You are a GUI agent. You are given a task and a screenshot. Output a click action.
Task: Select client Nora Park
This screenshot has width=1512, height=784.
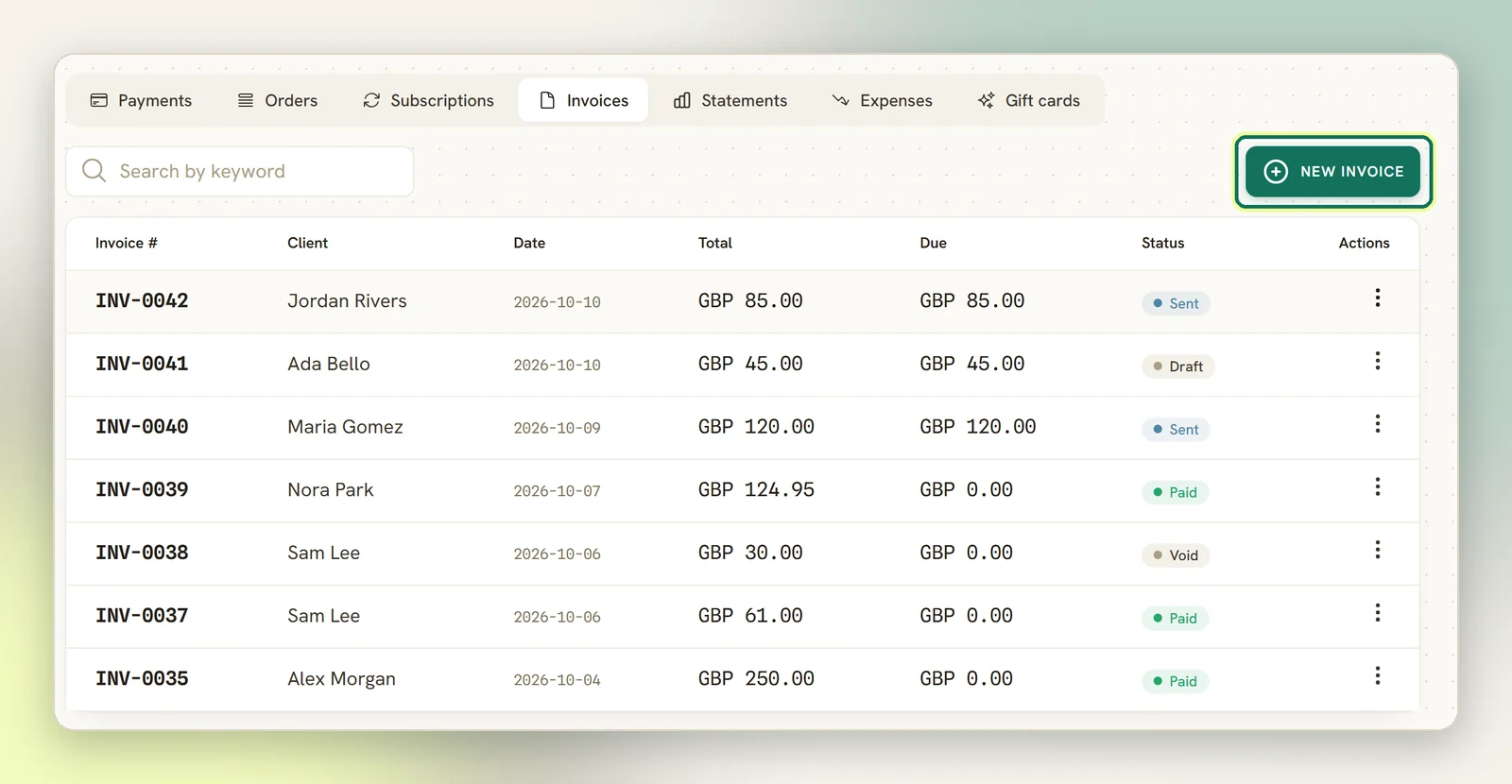[x=331, y=489]
